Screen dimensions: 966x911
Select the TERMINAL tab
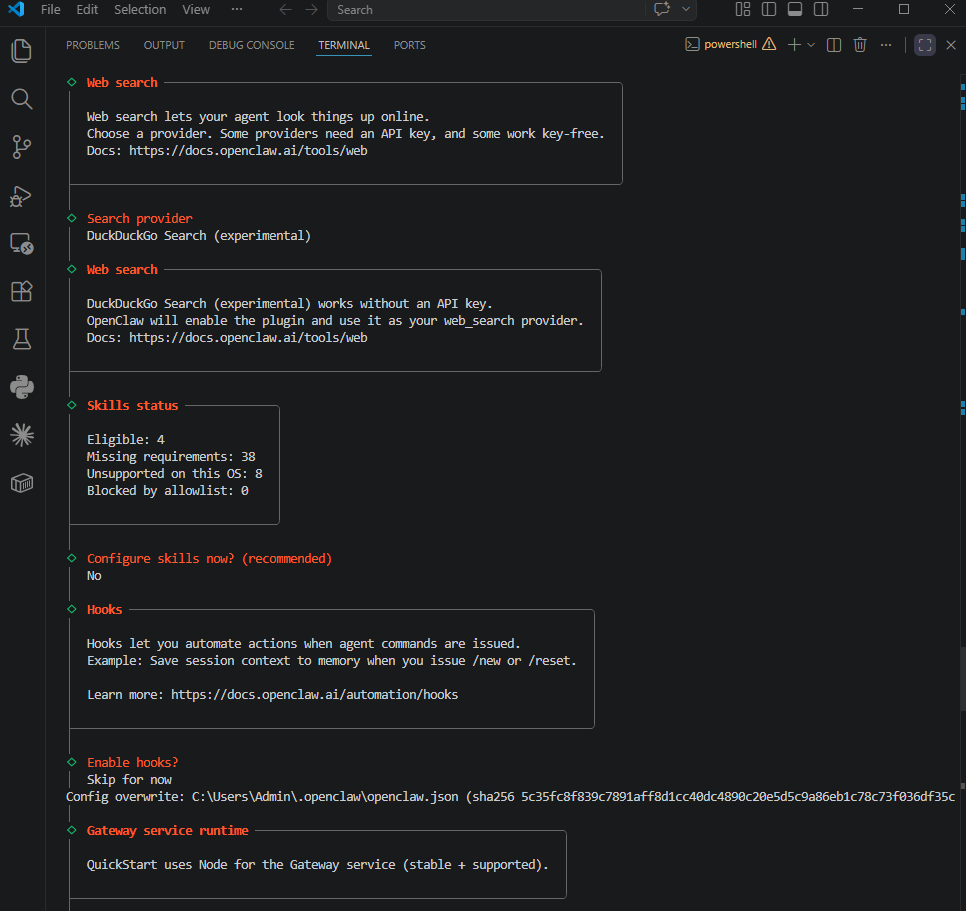pyautogui.click(x=344, y=45)
